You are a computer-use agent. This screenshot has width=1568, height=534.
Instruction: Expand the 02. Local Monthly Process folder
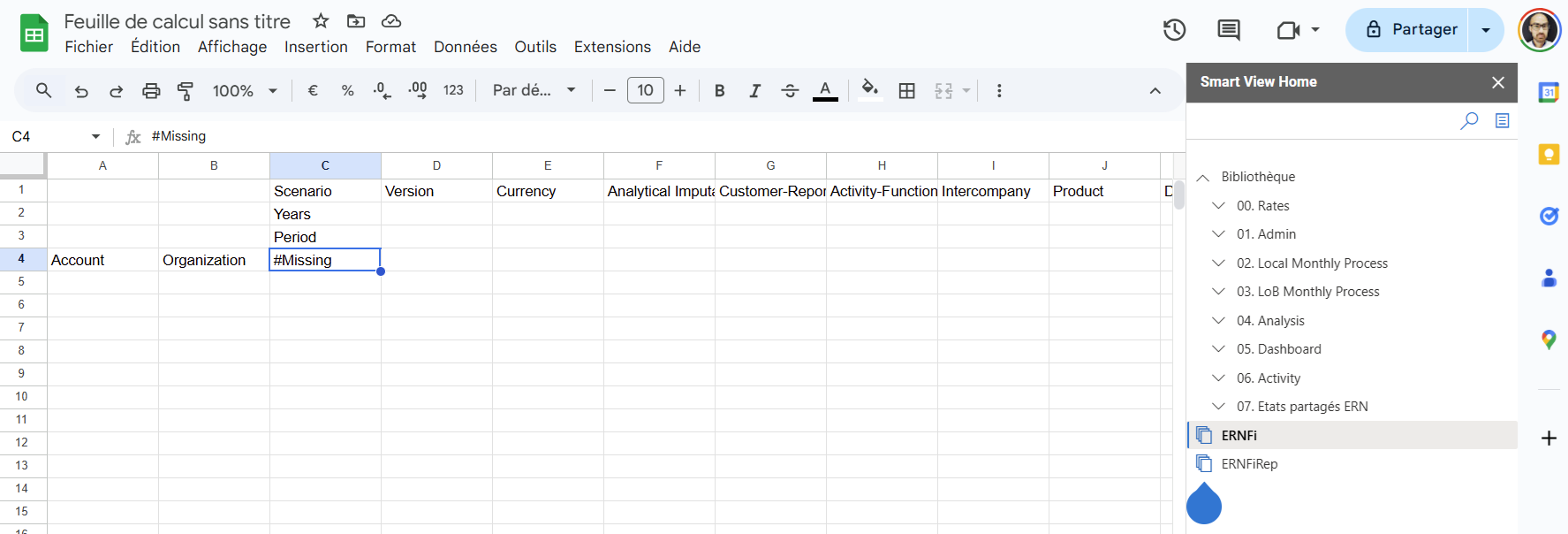[1218, 263]
